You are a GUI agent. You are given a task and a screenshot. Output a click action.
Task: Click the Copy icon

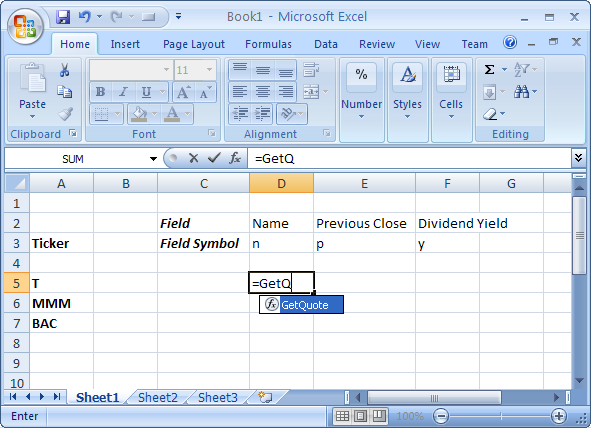click(65, 92)
